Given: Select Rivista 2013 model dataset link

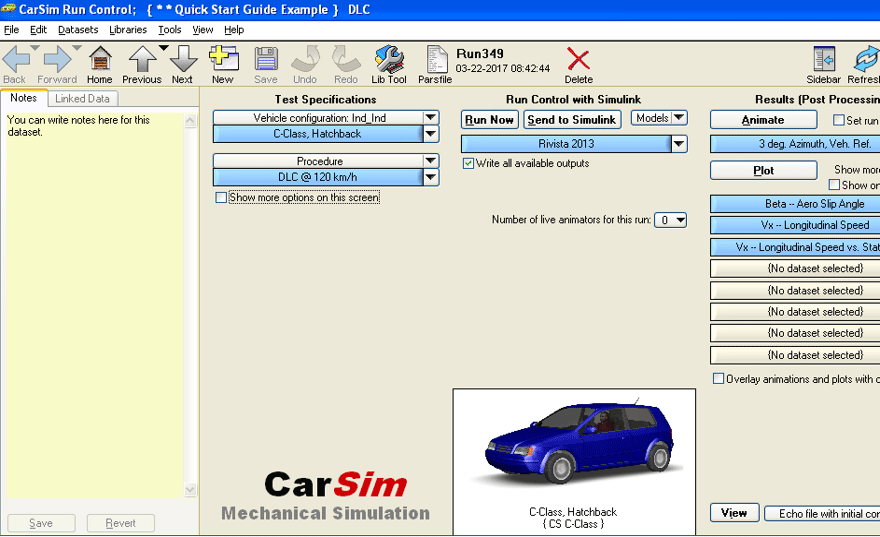Looking at the screenshot, I should tap(566, 144).
